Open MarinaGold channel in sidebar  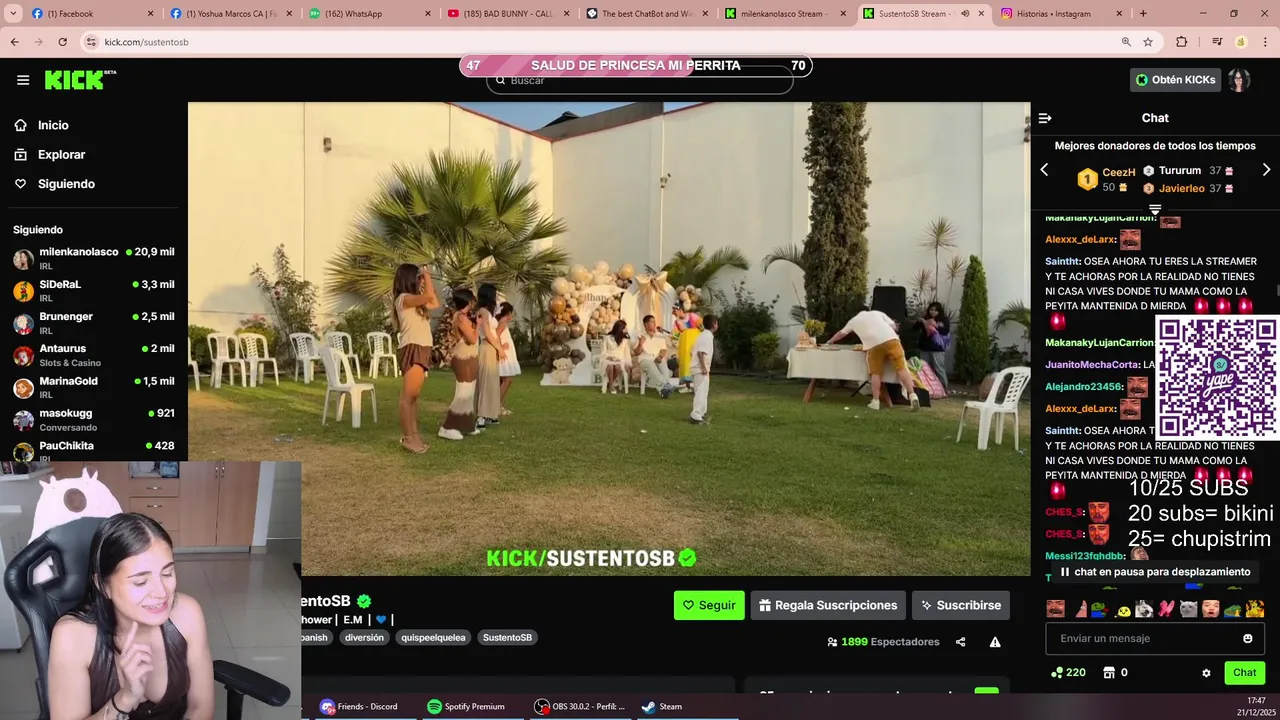[x=94, y=388]
